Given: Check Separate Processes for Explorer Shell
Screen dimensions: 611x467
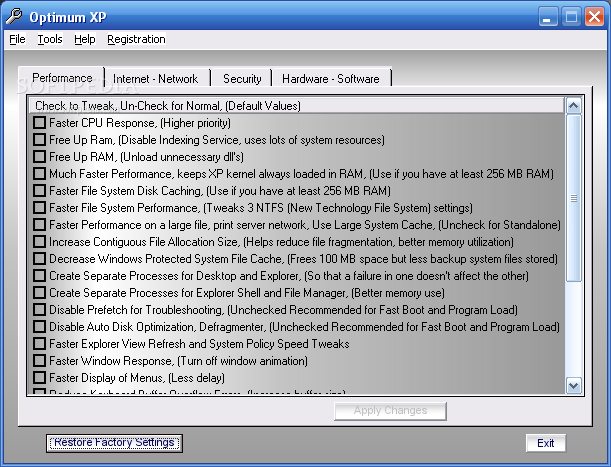Looking at the screenshot, I should pyautogui.click(x=39, y=293).
